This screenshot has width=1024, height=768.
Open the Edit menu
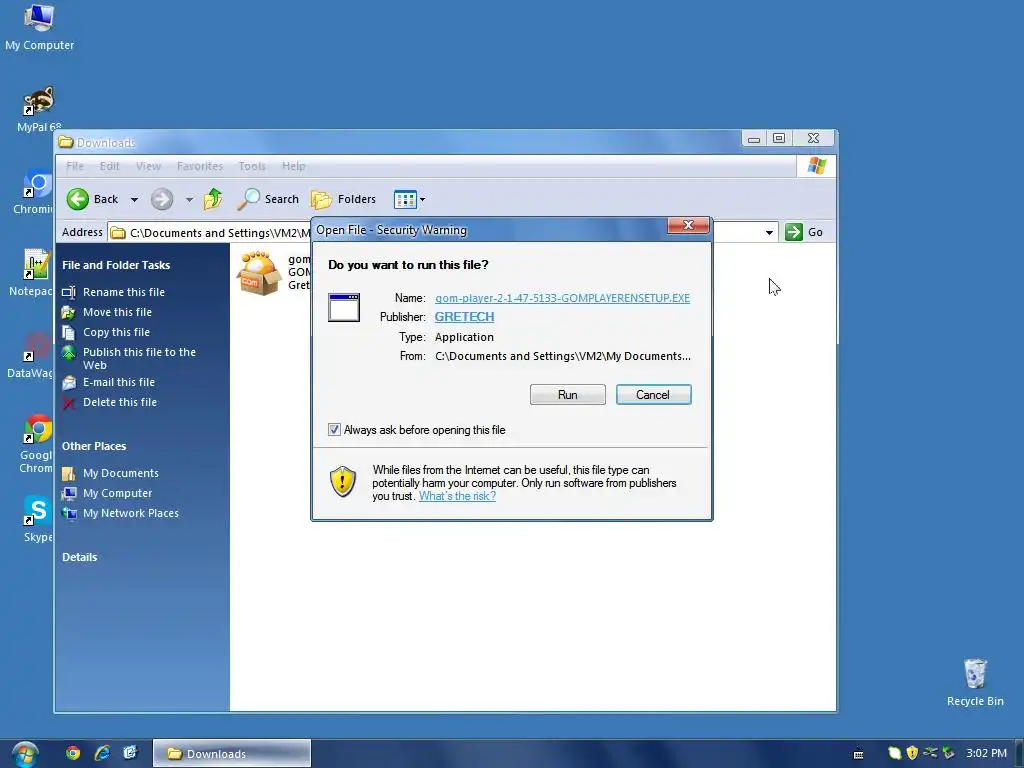(x=109, y=166)
